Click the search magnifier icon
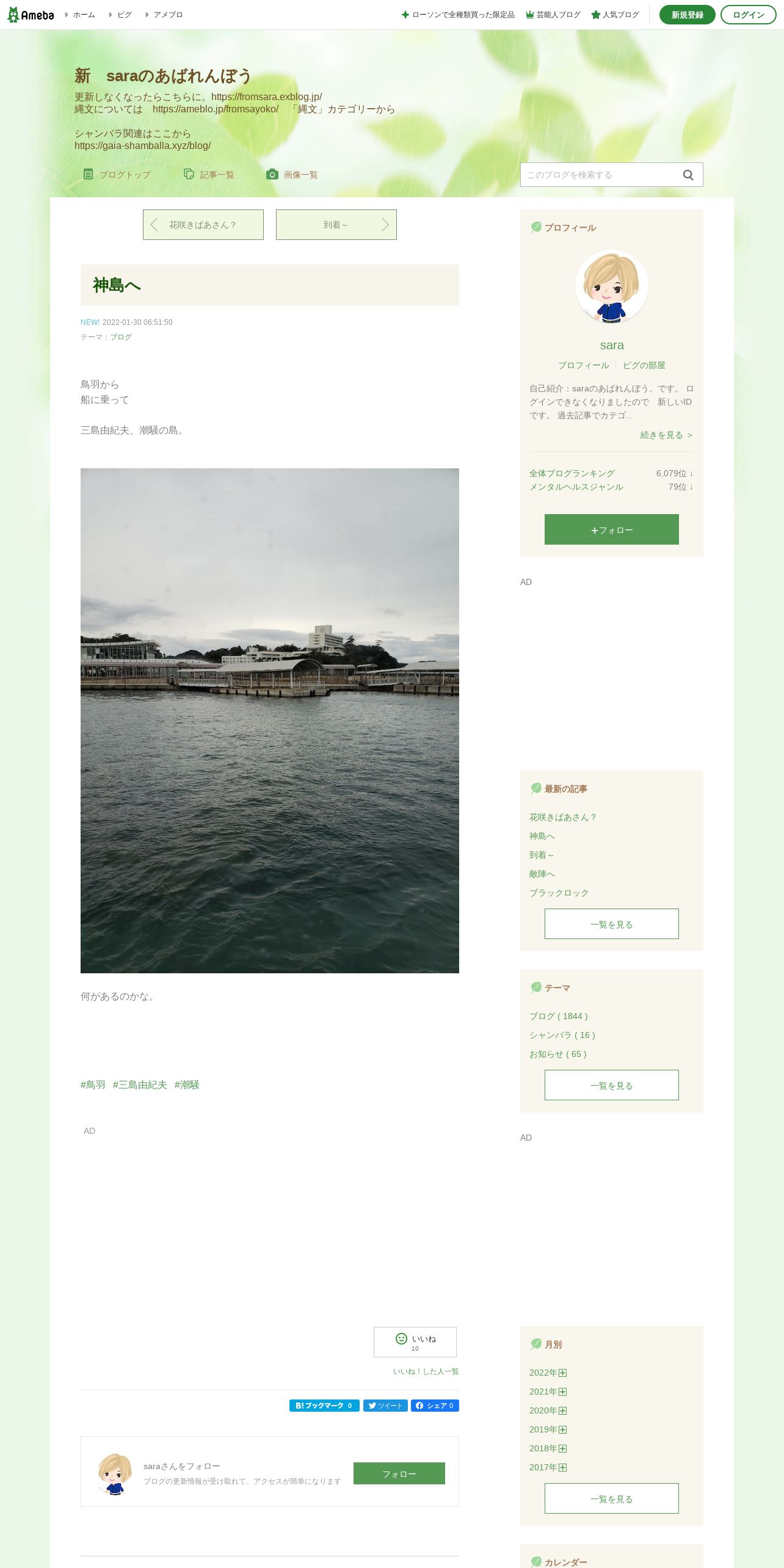This screenshot has height=1568, width=784. pyautogui.click(x=688, y=175)
